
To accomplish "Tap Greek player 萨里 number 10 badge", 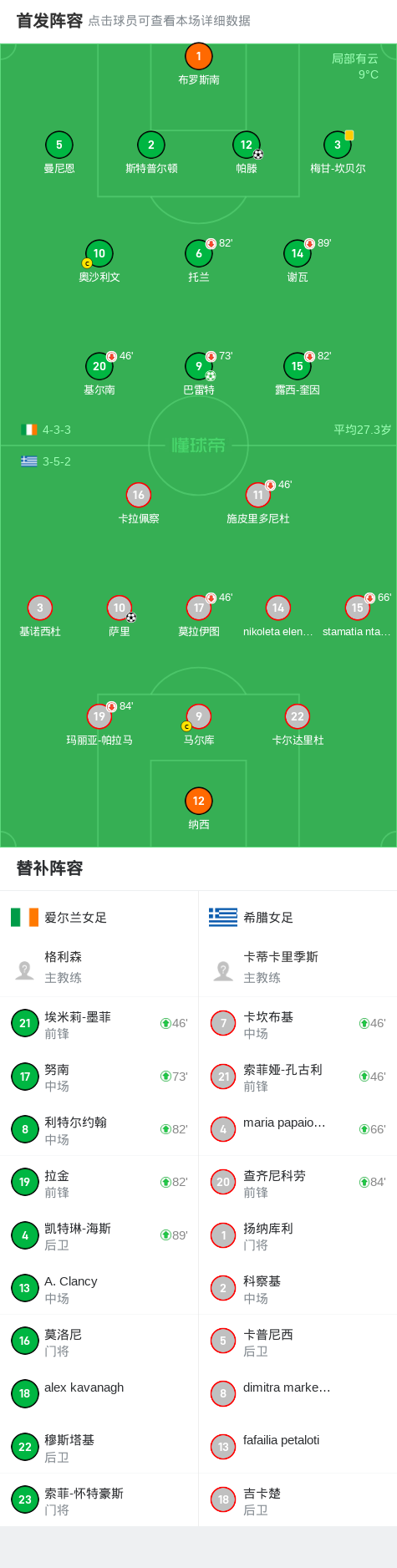I will click(x=120, y=608).
